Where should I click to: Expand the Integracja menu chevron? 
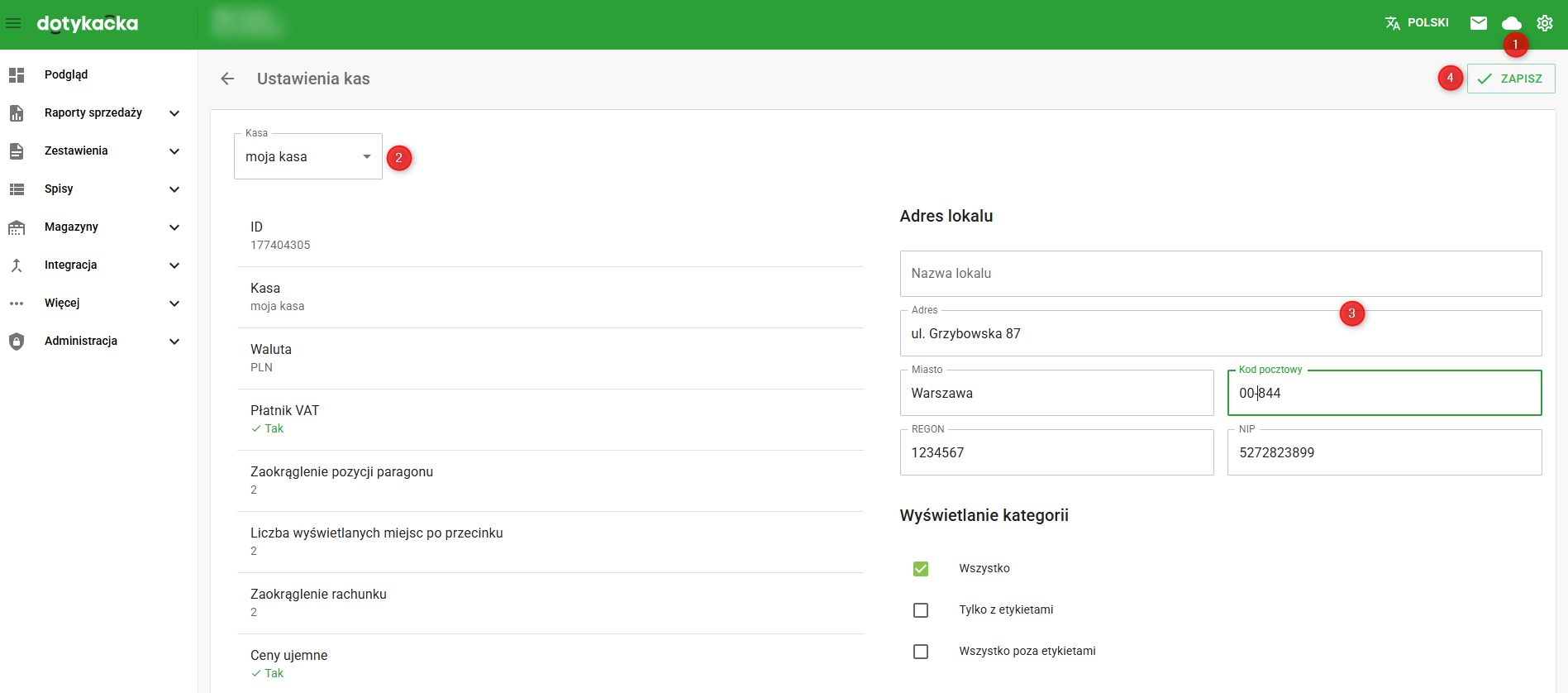pyautogui.click(x=174, y=265)
